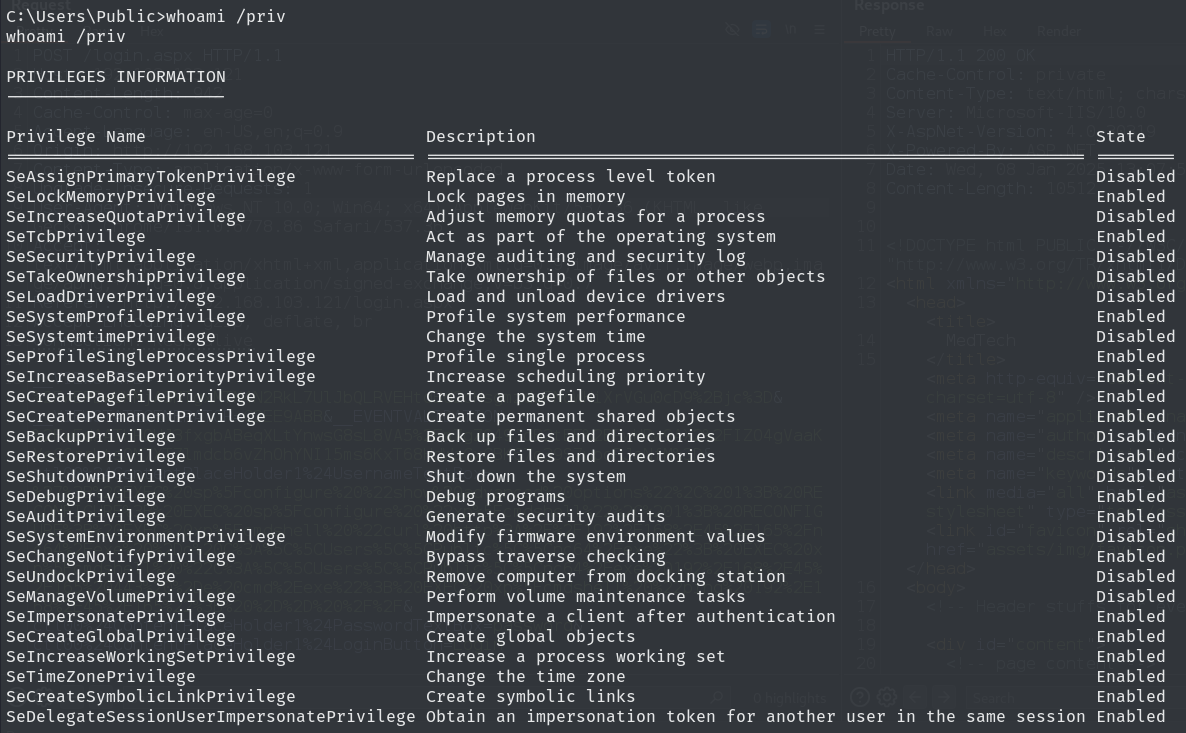Viewport: 1186px width, 733px height.
Task: Click the State column header
Action: point(1120,136)
